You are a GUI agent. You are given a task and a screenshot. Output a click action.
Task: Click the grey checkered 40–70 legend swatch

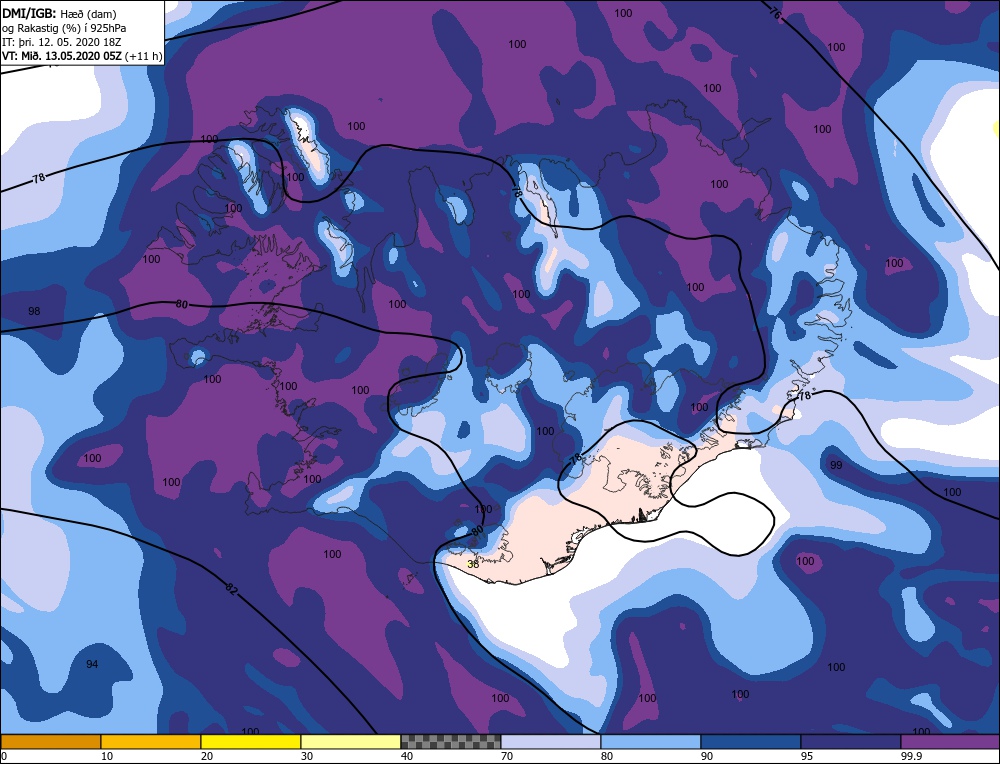coord(451,742)
